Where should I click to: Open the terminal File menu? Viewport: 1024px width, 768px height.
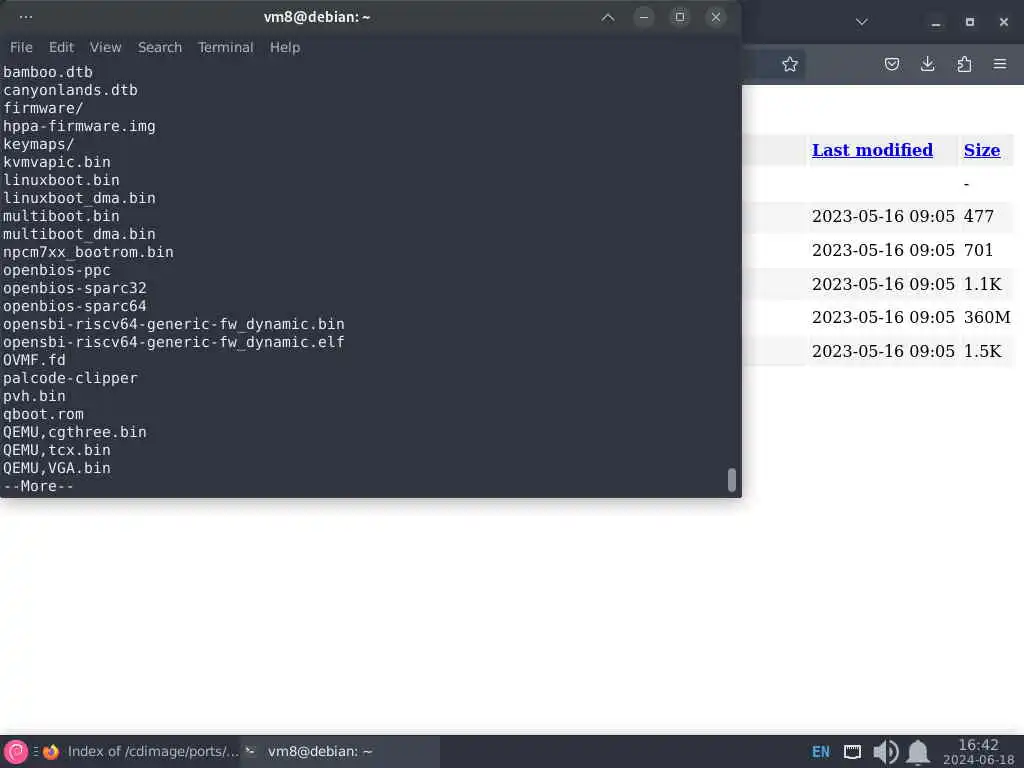[21, 47]
